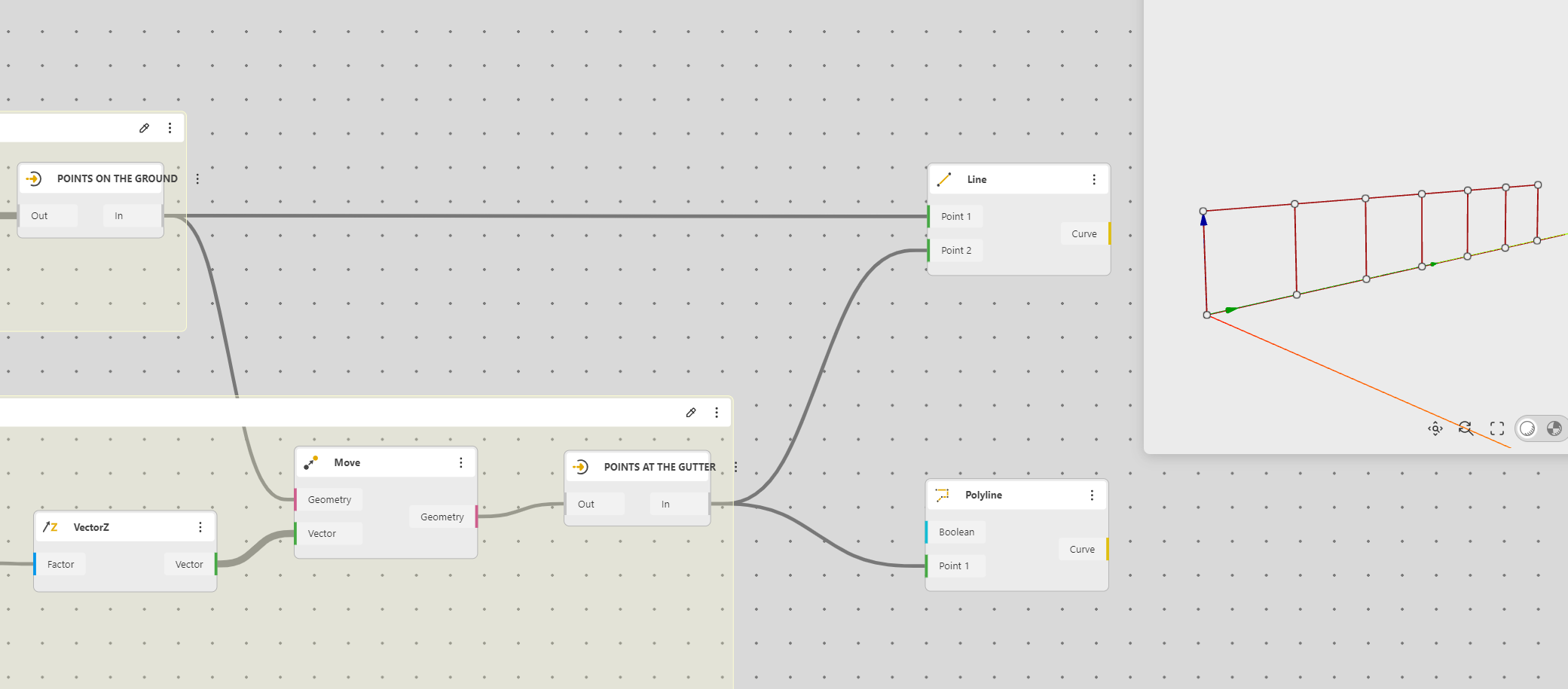This screenshot has width=1568, height=689.
Task: Click the pencil icon on the Move group
Action: click(691, 413)
